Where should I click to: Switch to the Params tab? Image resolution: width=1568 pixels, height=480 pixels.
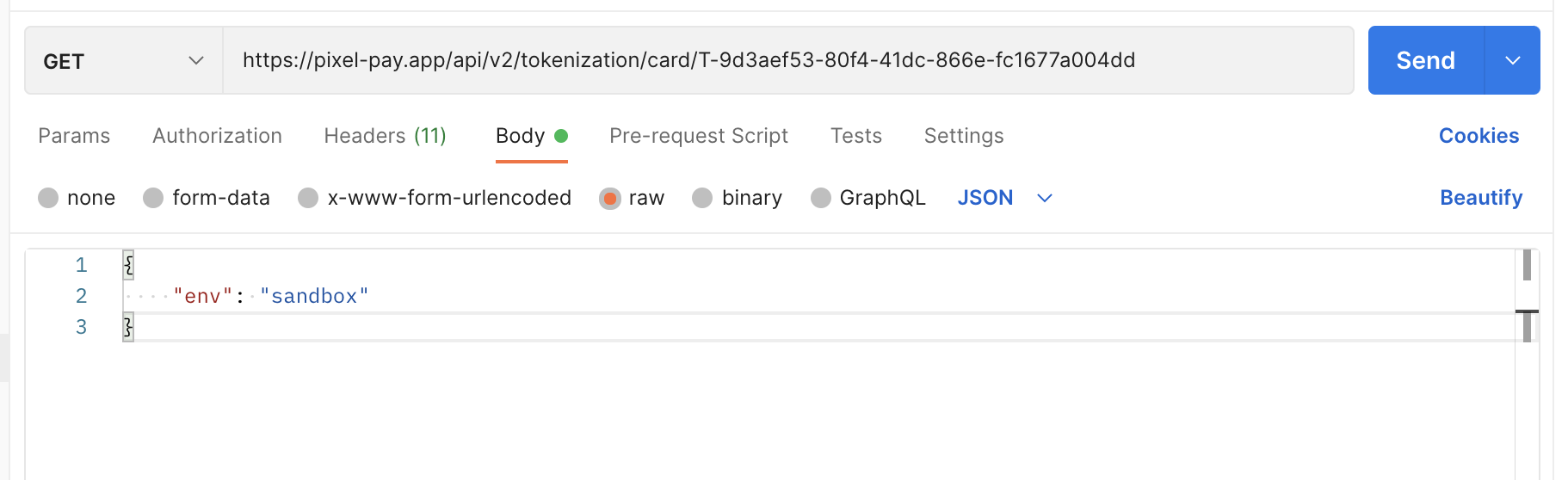74,136
